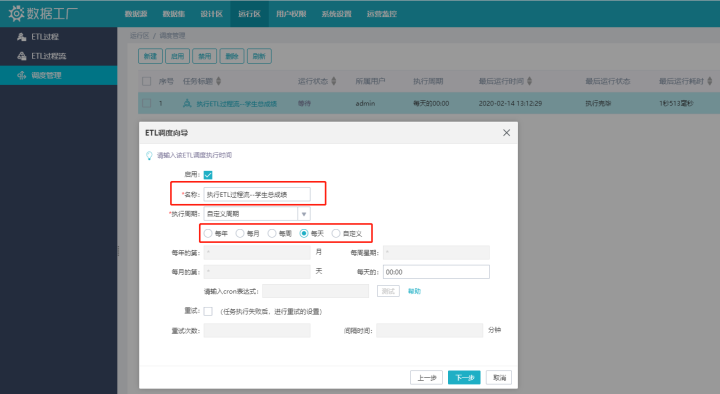Open the 执行ETL过程流--学生总成绩 task link
The height and width of the screenshot is (394, 720).
[x=236, y=104]
